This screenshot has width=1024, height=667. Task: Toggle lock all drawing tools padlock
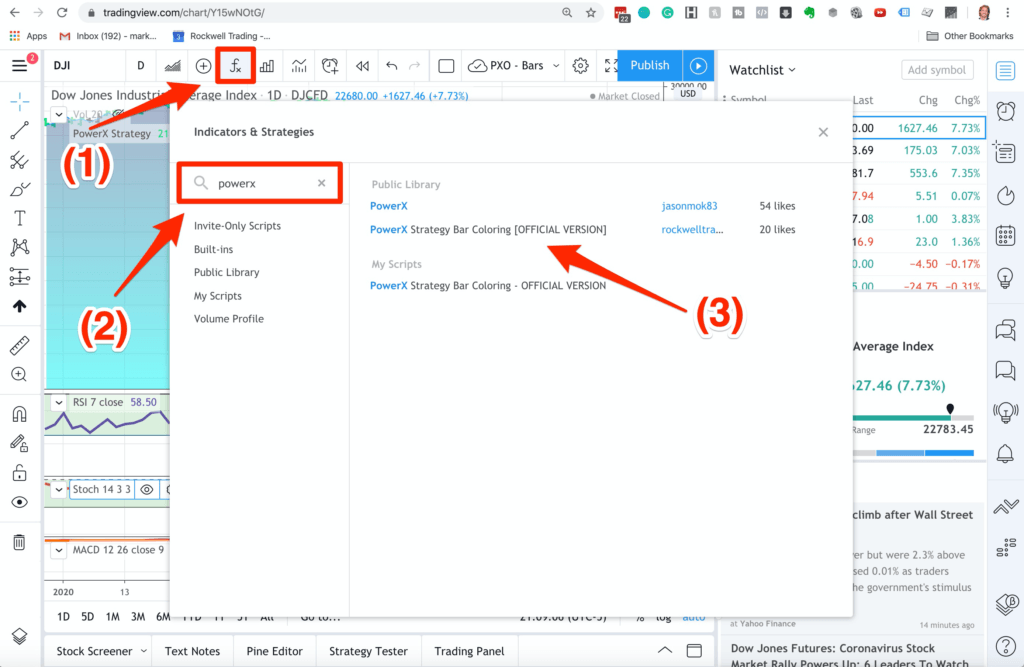click(20, 472)
